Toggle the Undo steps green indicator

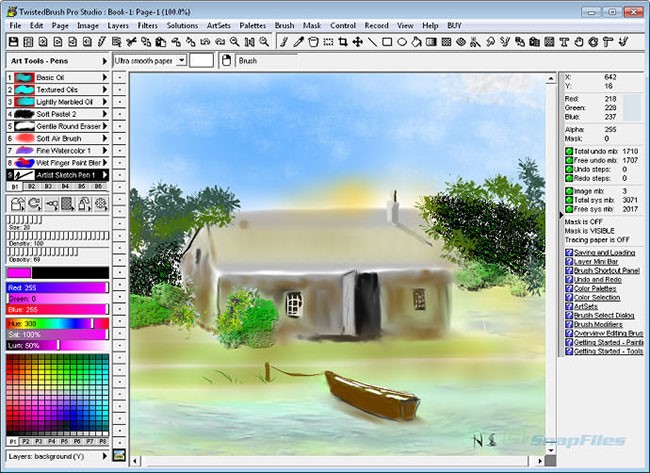[569, 170]
